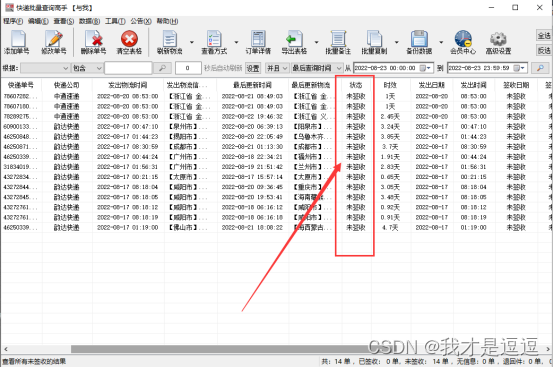Viewport: 554px width, 367px height.
Task: Open the 帮助(H) menu
Action: click(167, 22)
